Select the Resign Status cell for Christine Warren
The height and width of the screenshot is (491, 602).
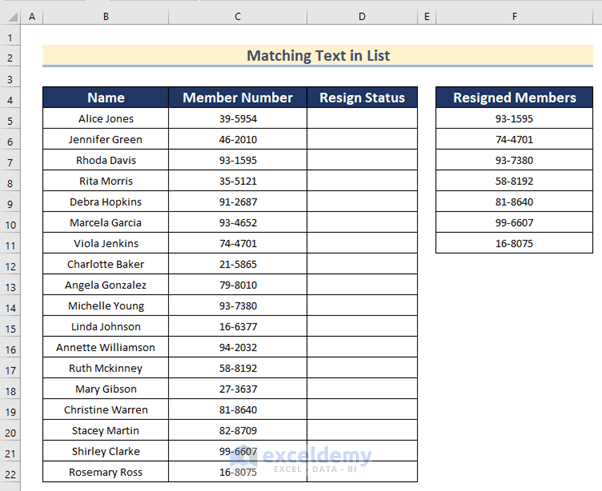click(x=362, y=410)
